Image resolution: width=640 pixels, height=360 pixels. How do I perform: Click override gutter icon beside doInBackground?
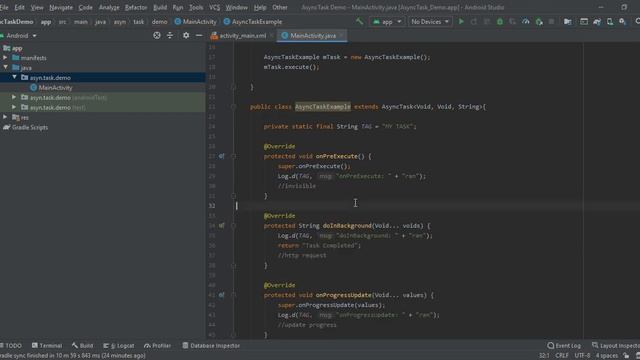coord(221,225)
